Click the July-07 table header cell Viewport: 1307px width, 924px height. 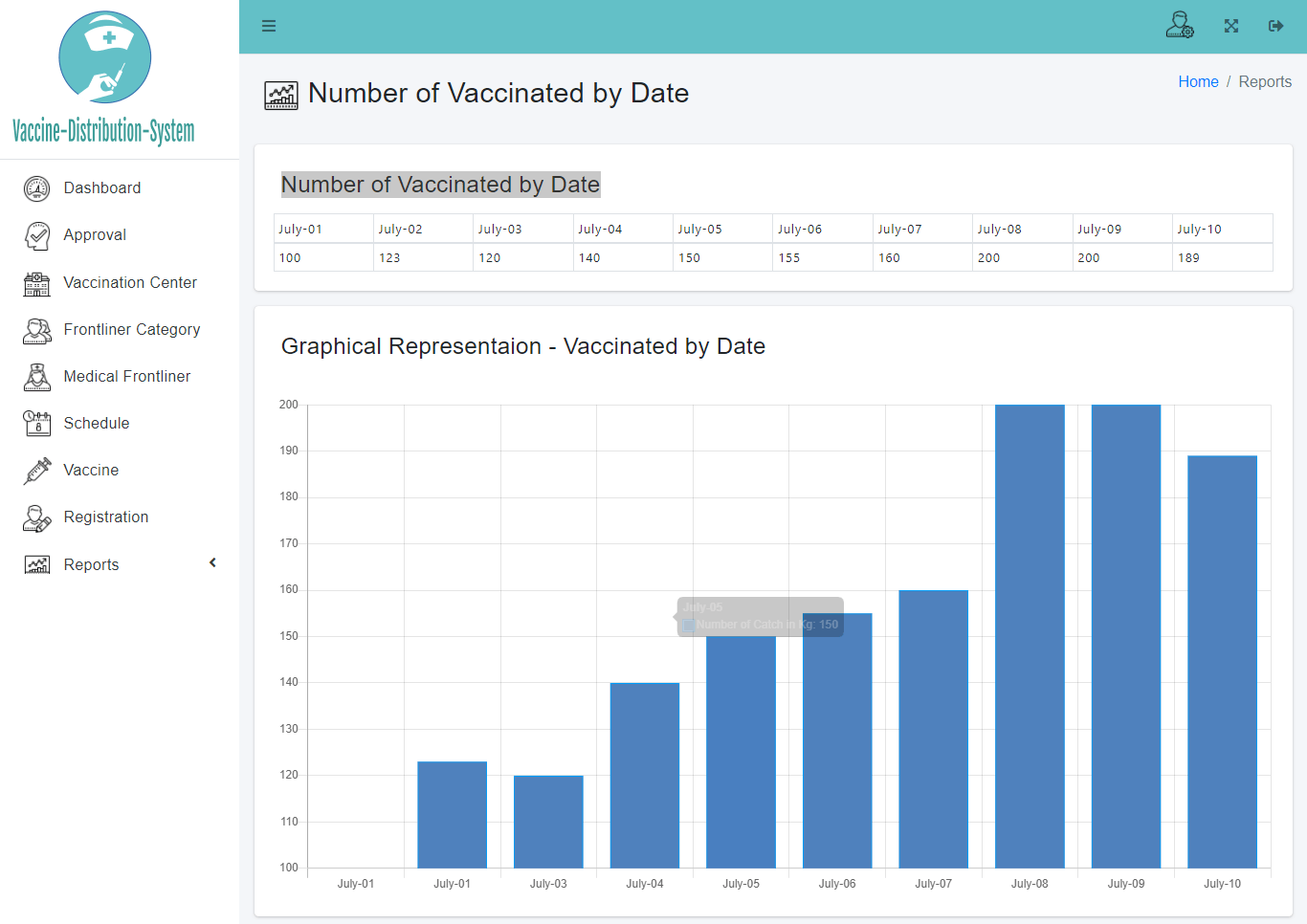coord(923,229)
